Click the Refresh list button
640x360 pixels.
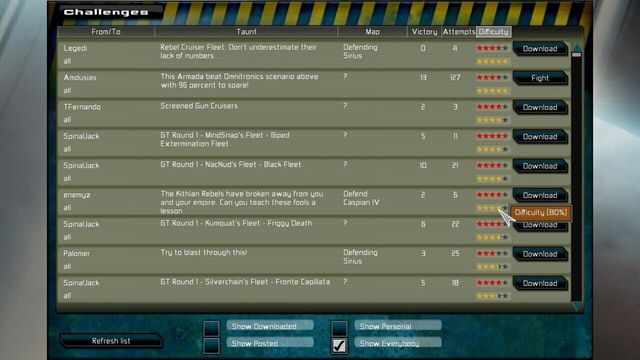(111, 341)
